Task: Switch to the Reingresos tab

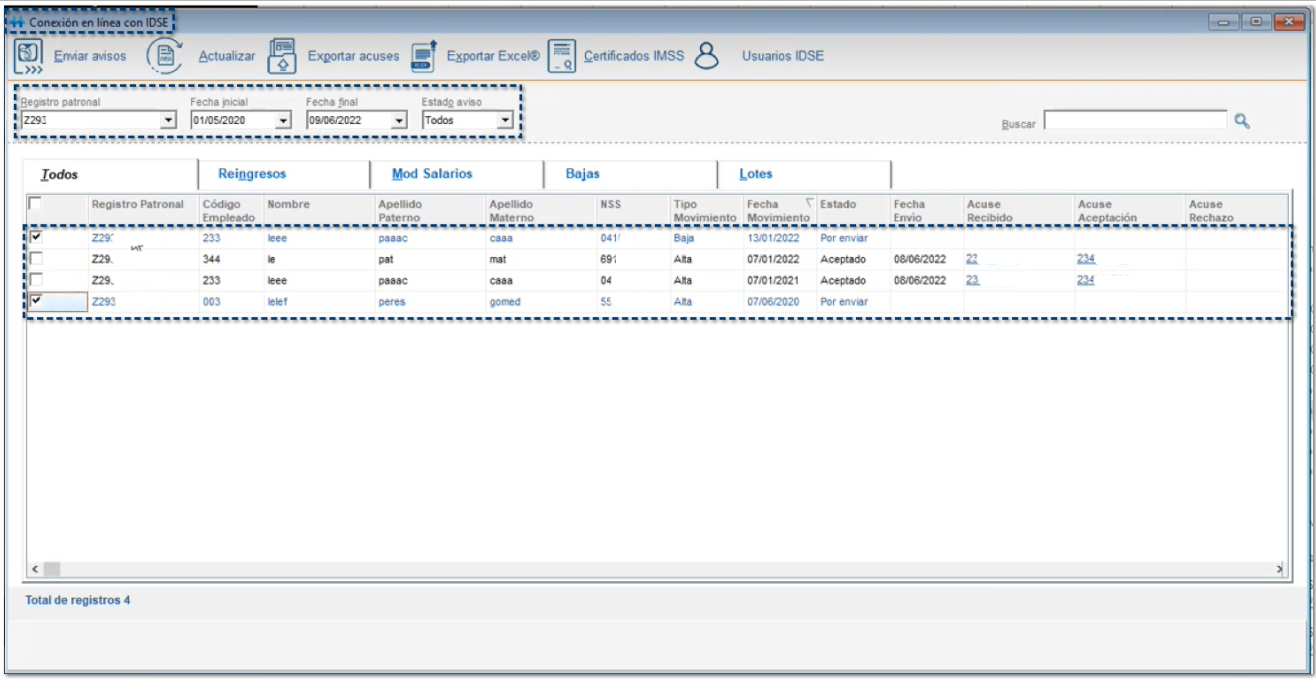Action: [x=252, y=174]
